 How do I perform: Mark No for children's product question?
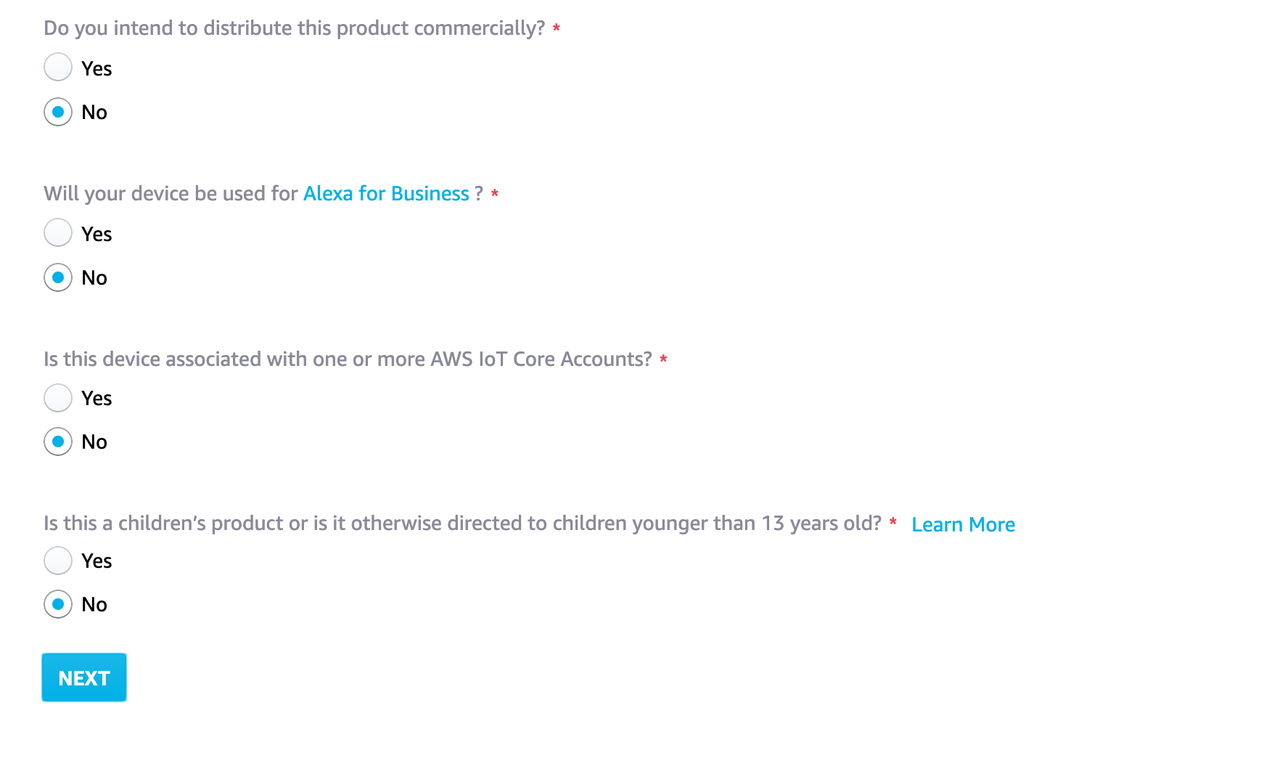pyautogui.click(x=58, y=604)
